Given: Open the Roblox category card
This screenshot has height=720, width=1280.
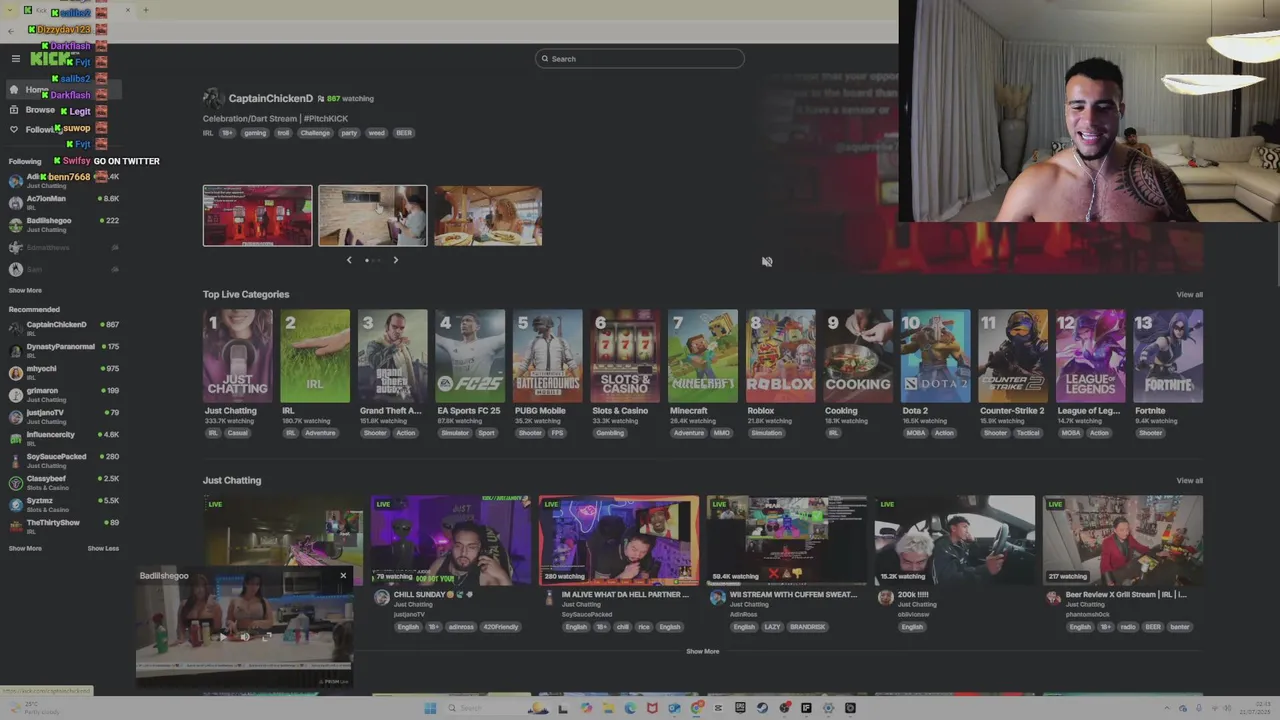Looking at the screenshot, I should point(781,356).
